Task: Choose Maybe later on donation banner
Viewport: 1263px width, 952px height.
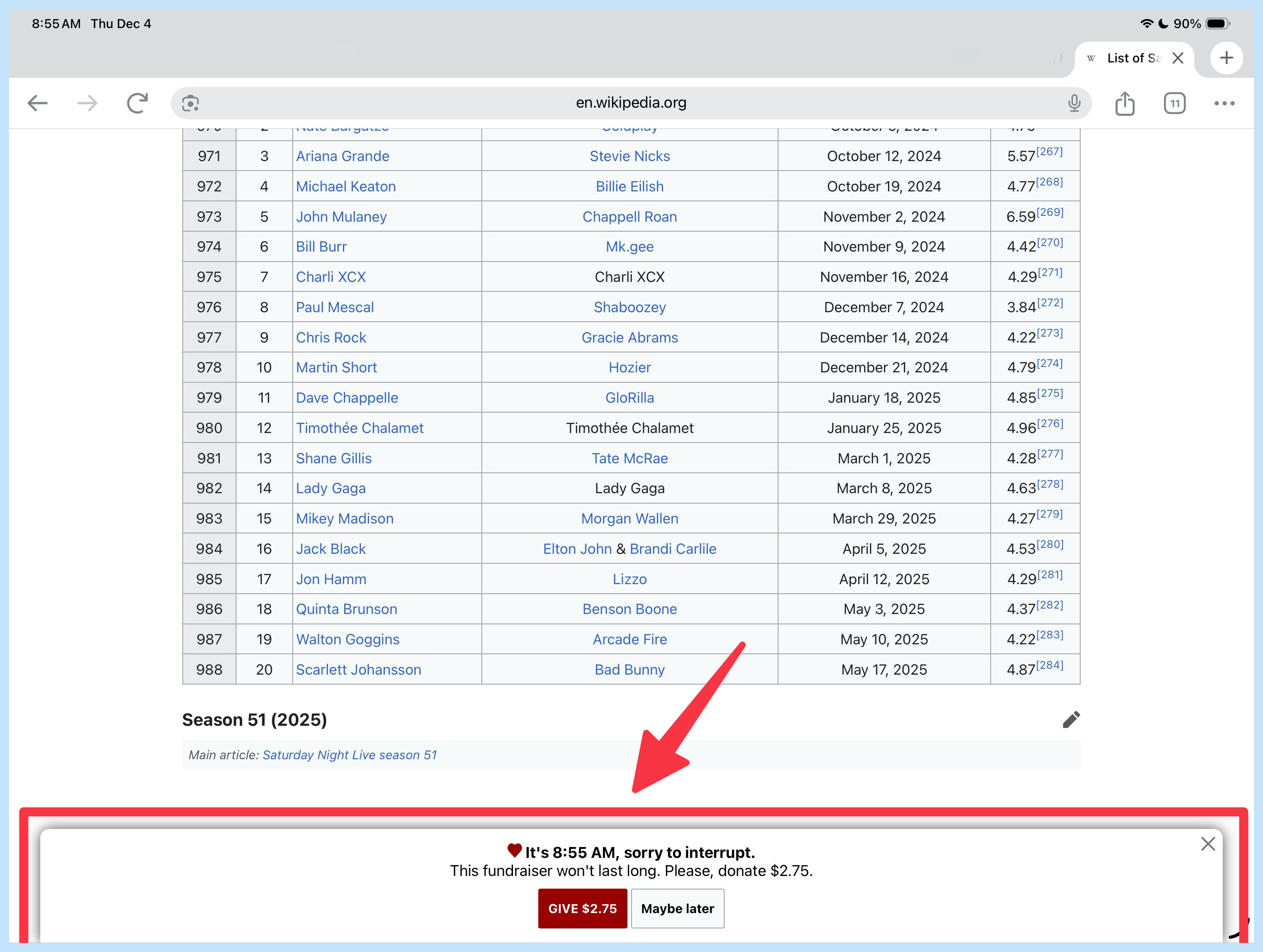Action: pyautogui.click(x=677, y=909)
